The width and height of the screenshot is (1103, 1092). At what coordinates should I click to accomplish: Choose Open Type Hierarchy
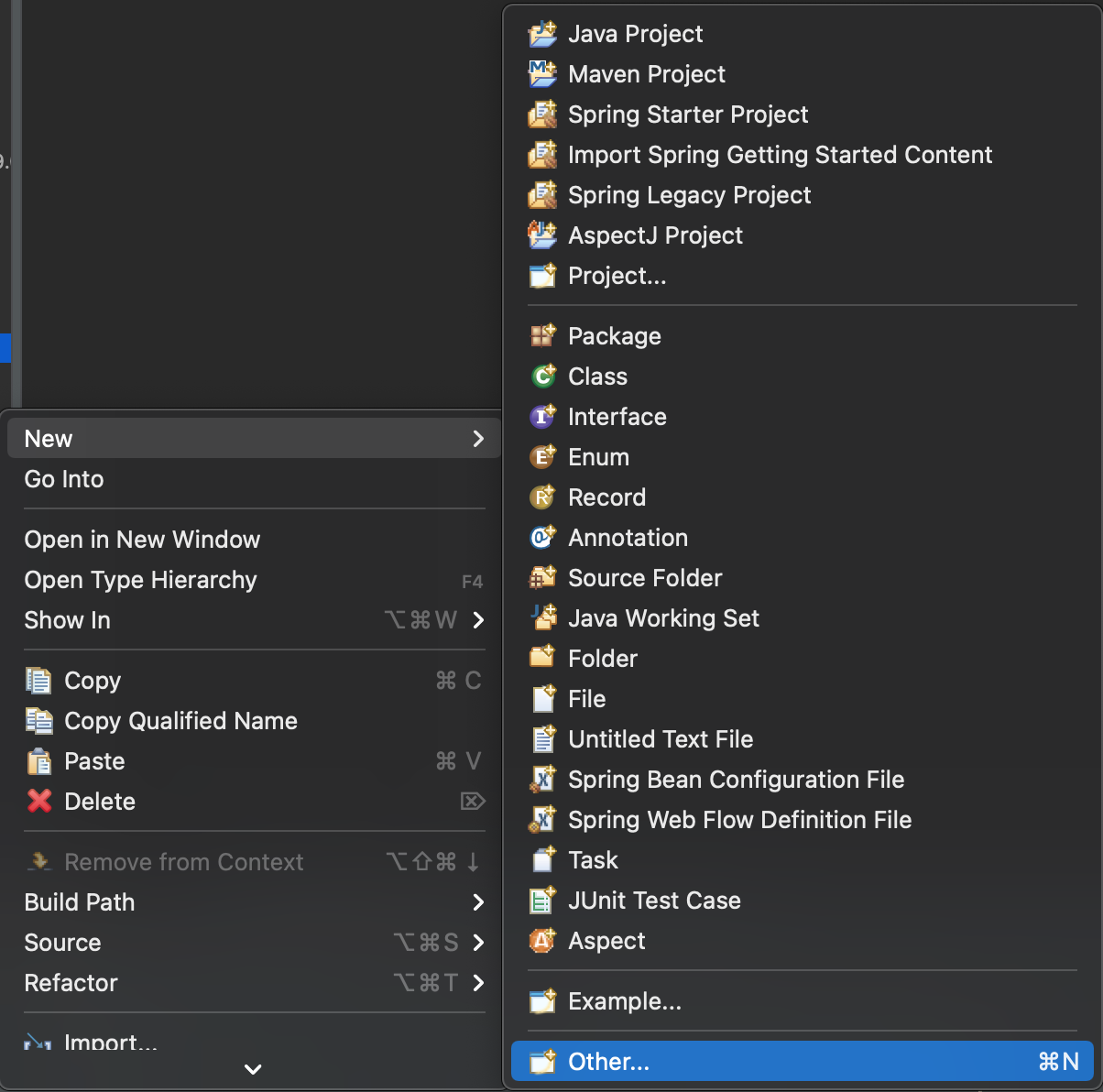[254, 580]
